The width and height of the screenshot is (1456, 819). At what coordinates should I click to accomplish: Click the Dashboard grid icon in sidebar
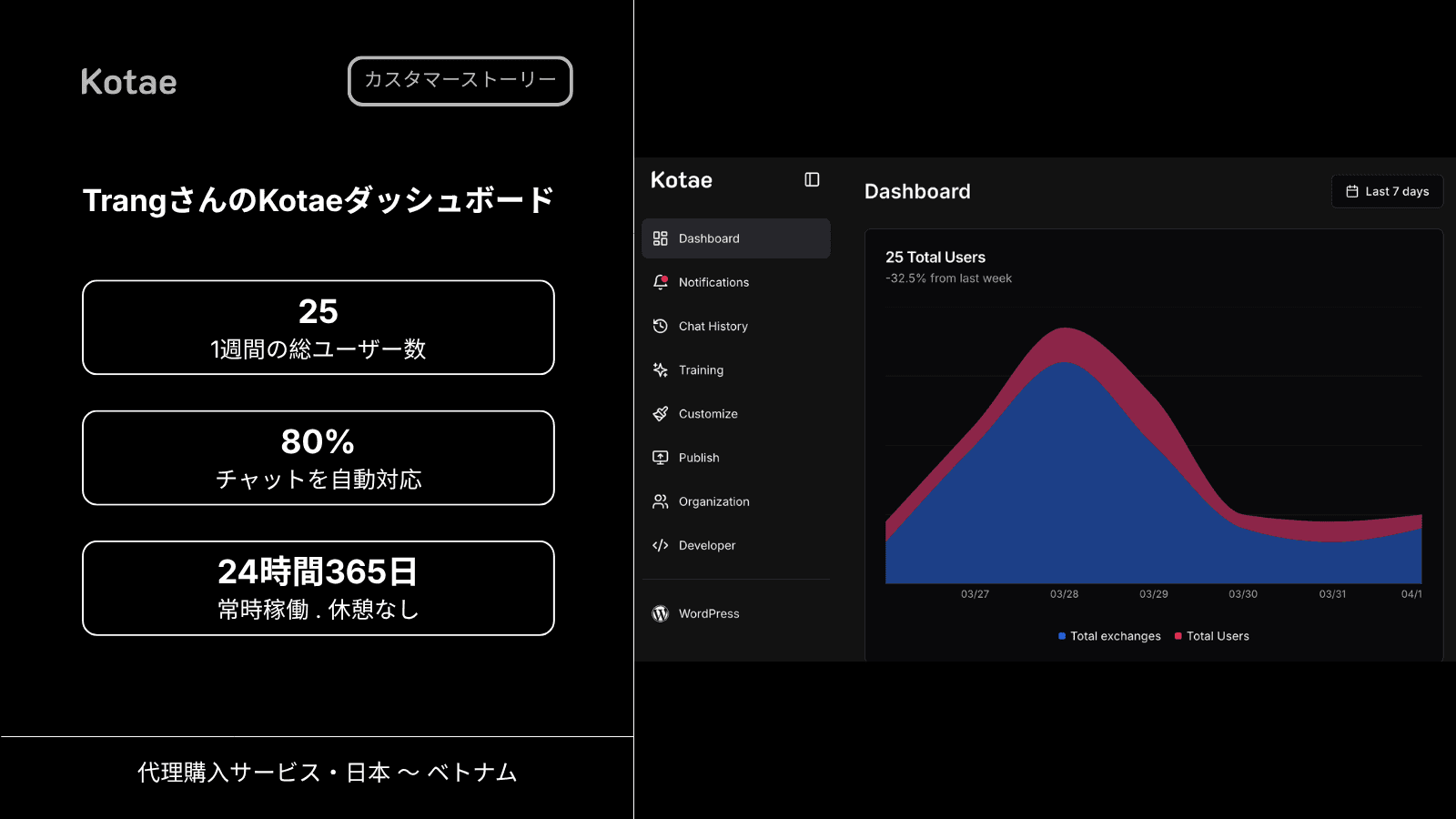coord(661,238)
